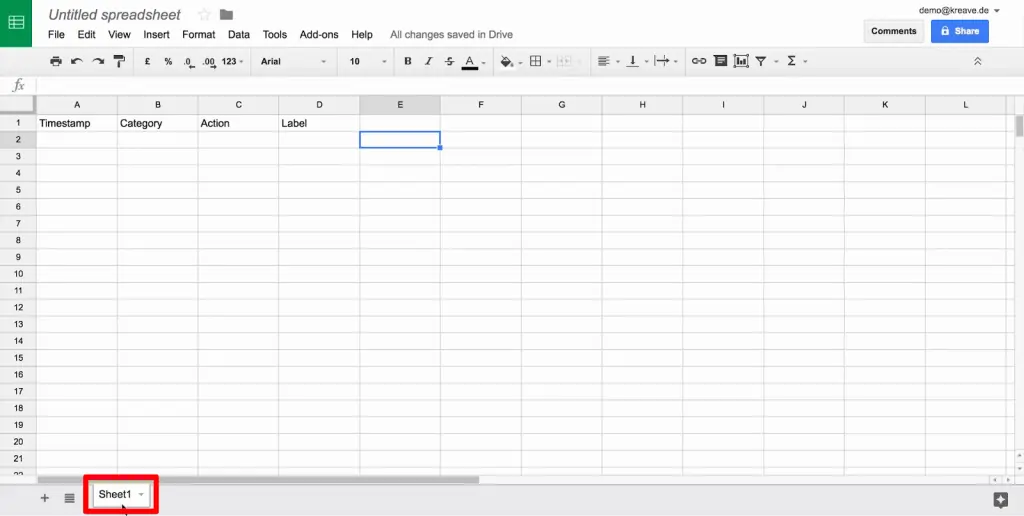Insert a chart from toolbar
Screen dimensions: 1024x516
(x=741, y=61)
